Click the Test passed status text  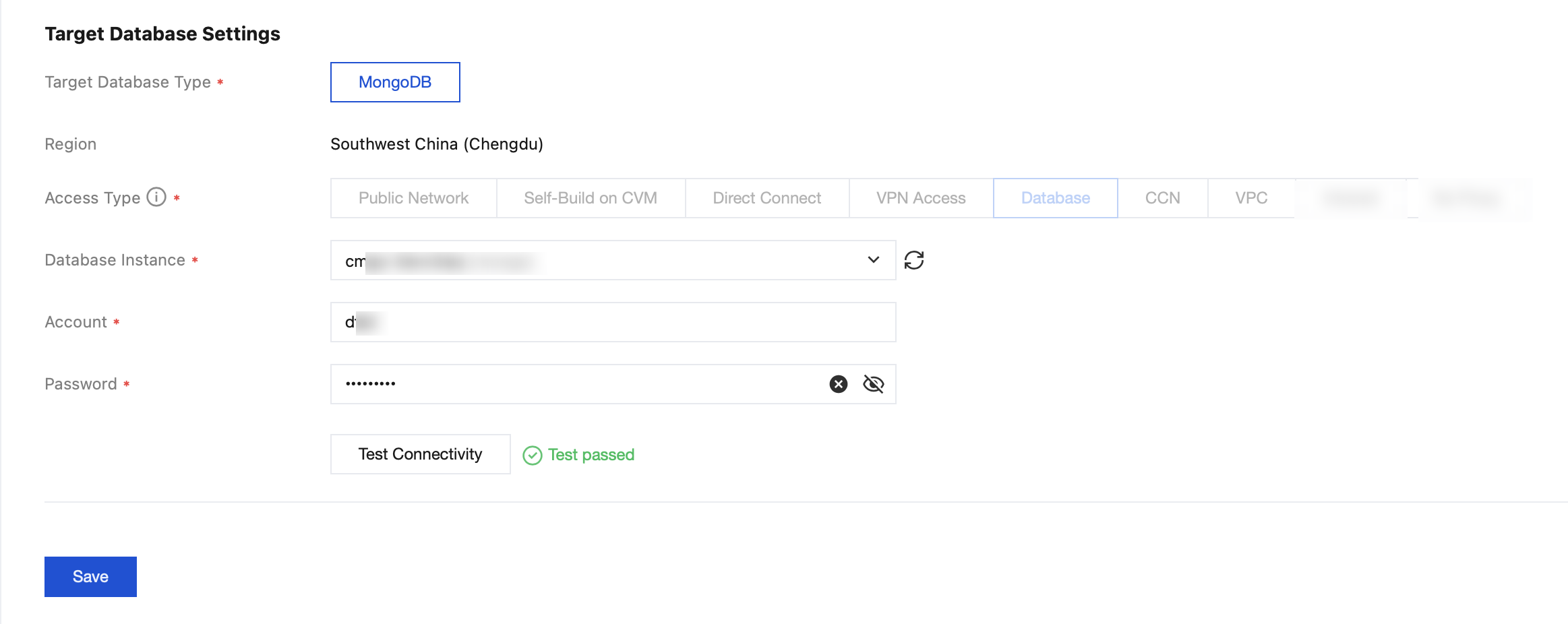click(x=591, y=455)
